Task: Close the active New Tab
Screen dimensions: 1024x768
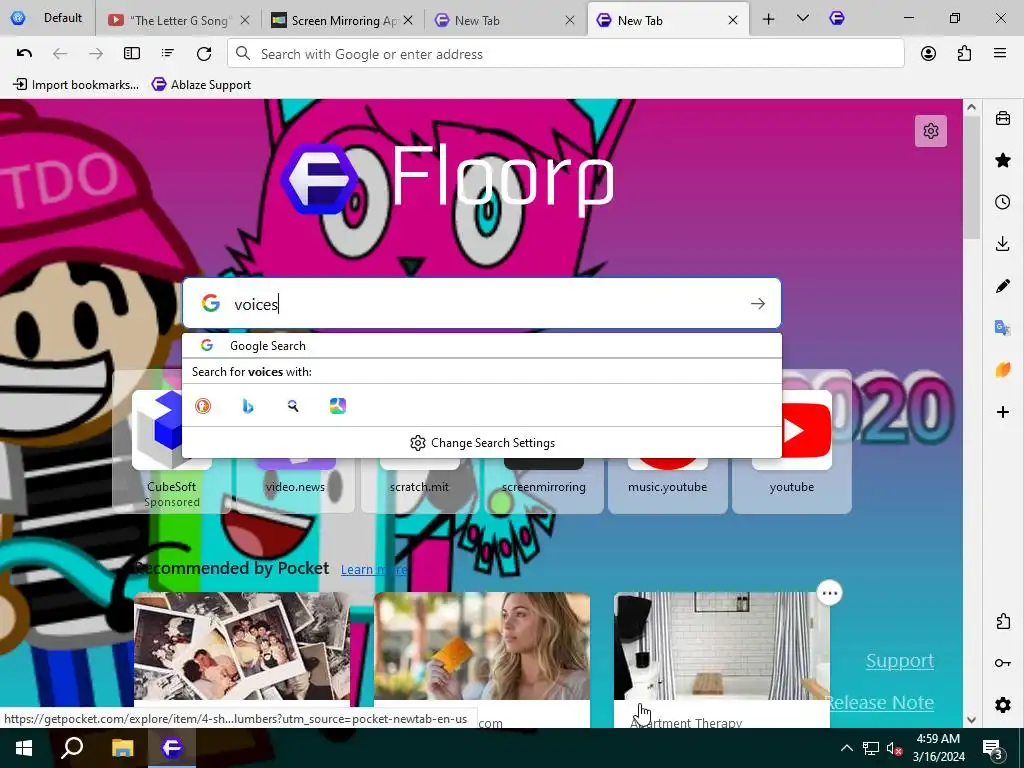Action: [733, 20]
